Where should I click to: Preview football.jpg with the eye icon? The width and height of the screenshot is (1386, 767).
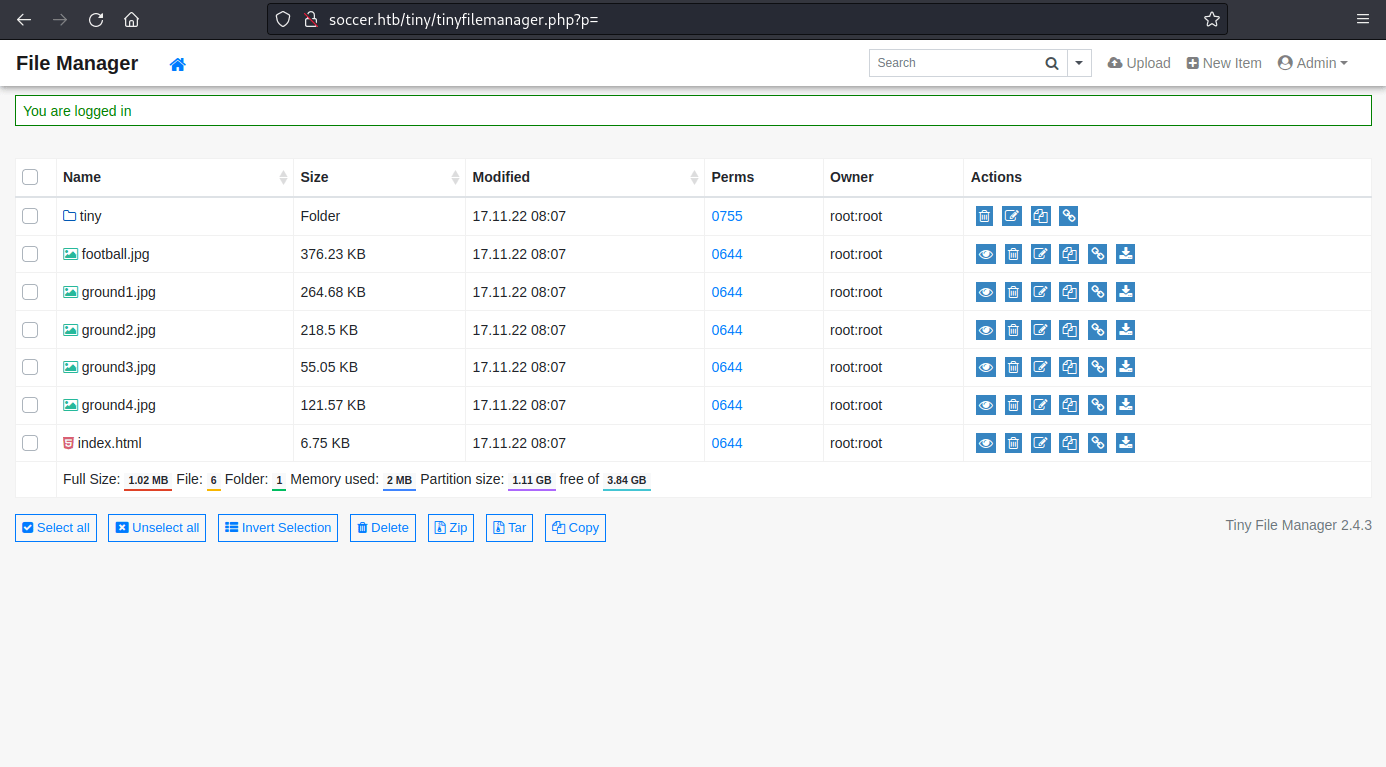pyautogui.click(x=985, y=254)
